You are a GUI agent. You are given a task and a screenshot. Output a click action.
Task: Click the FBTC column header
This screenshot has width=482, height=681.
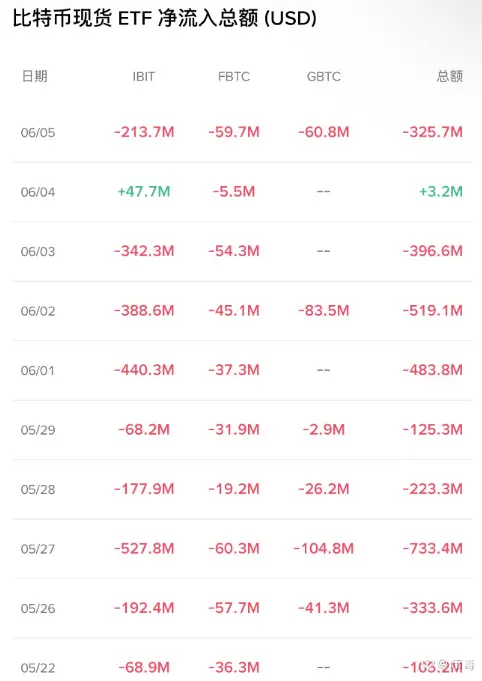[234, 76]
